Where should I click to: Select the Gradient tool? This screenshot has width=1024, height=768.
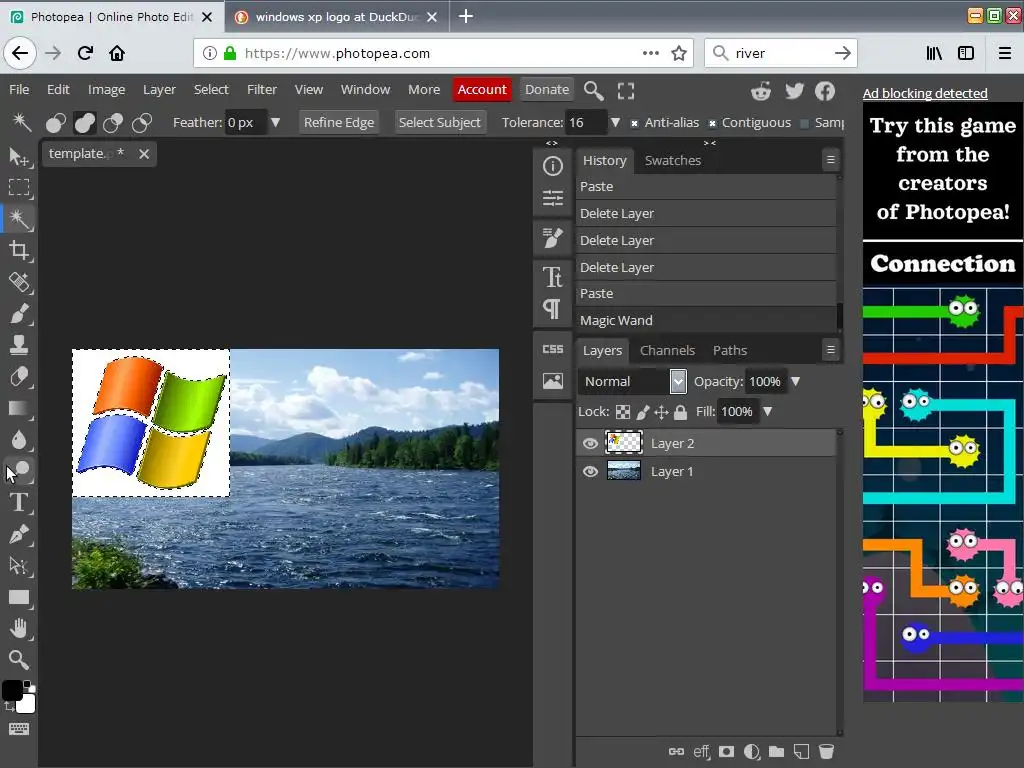[18, 408]
